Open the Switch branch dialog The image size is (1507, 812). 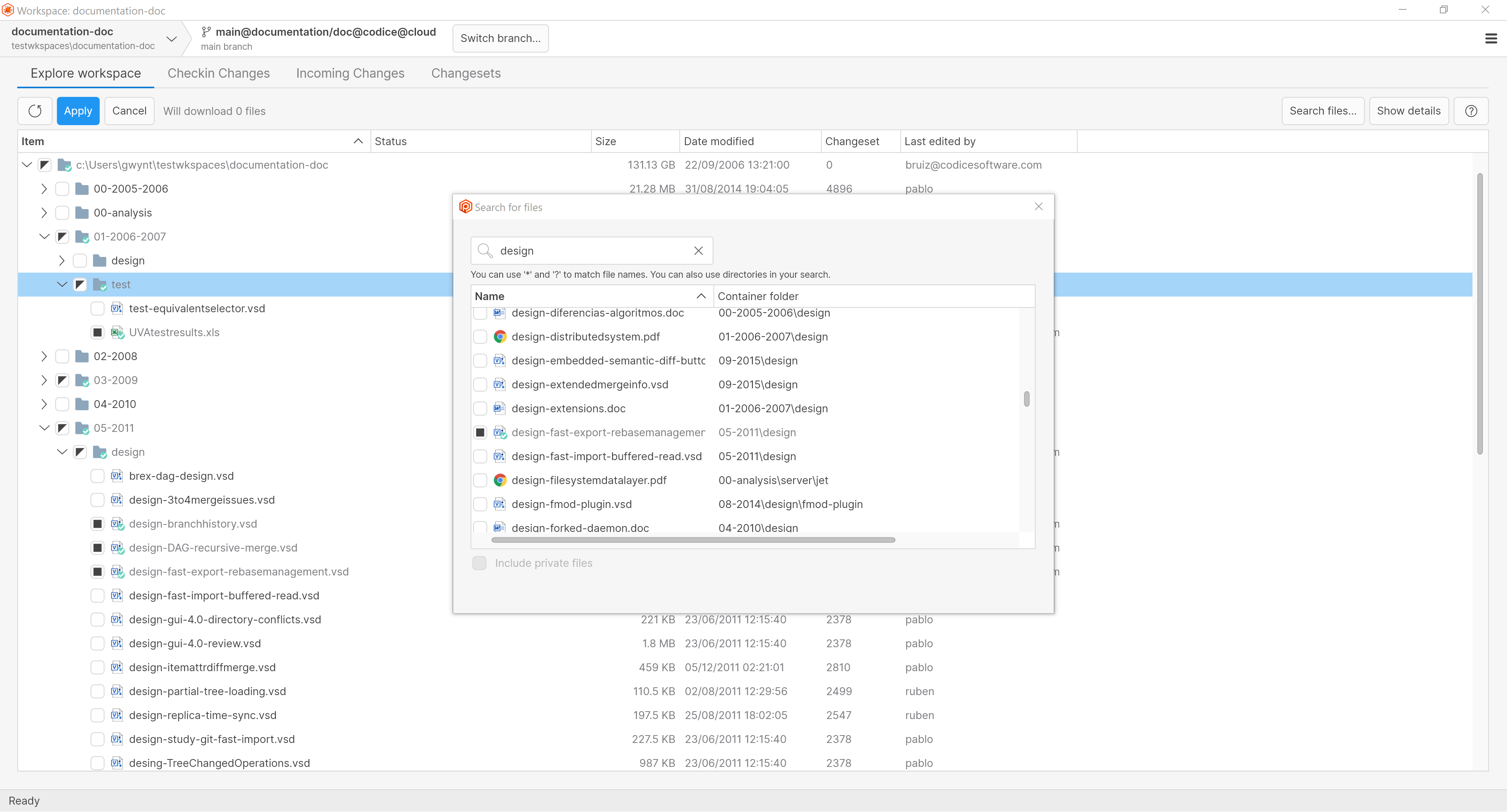(500, 38)
